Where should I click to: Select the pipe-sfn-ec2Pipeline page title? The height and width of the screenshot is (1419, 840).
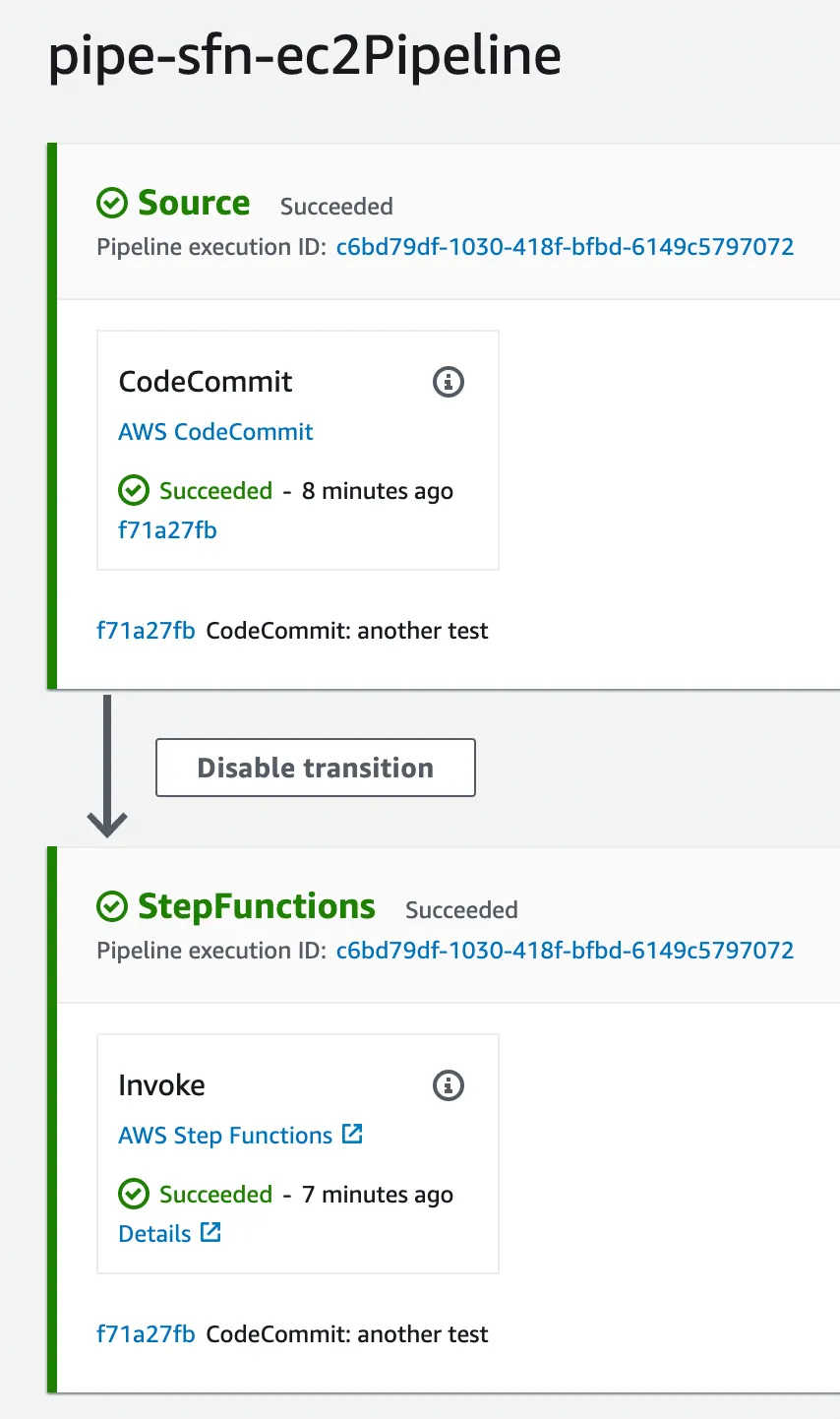pos(304,57)
